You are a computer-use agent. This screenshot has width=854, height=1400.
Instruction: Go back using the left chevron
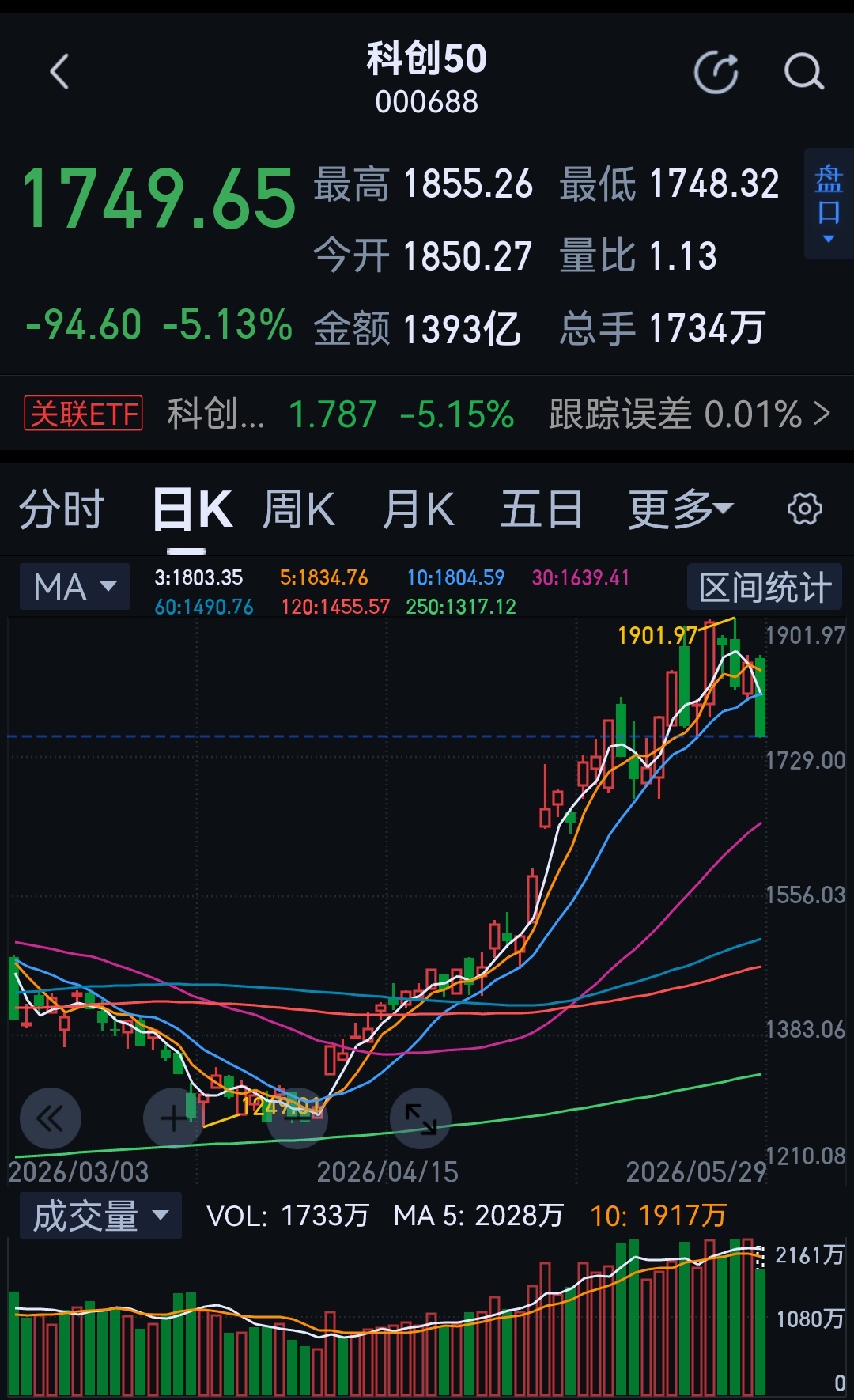coord(60,72)
